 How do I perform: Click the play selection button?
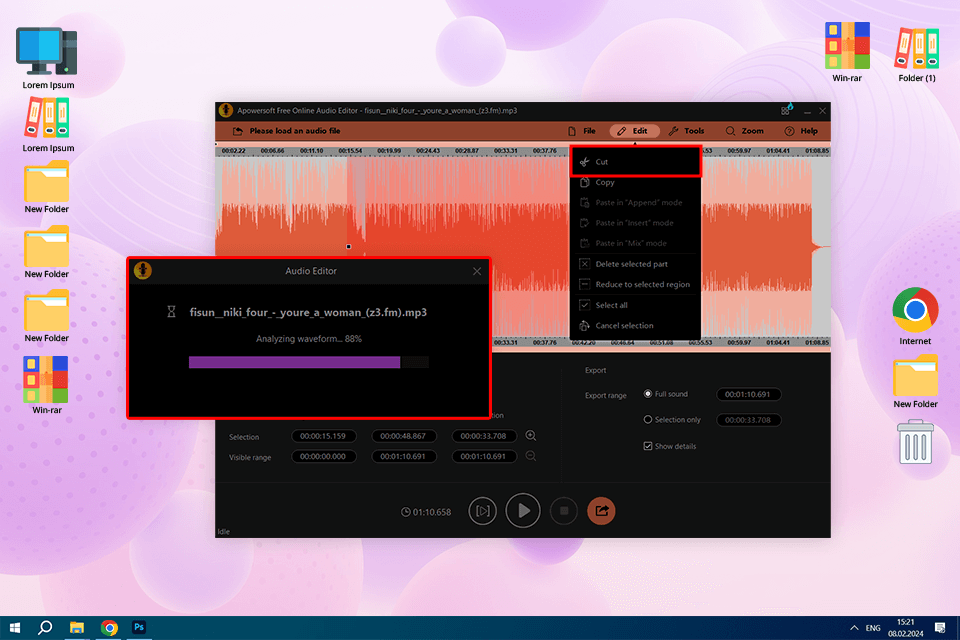482,511
